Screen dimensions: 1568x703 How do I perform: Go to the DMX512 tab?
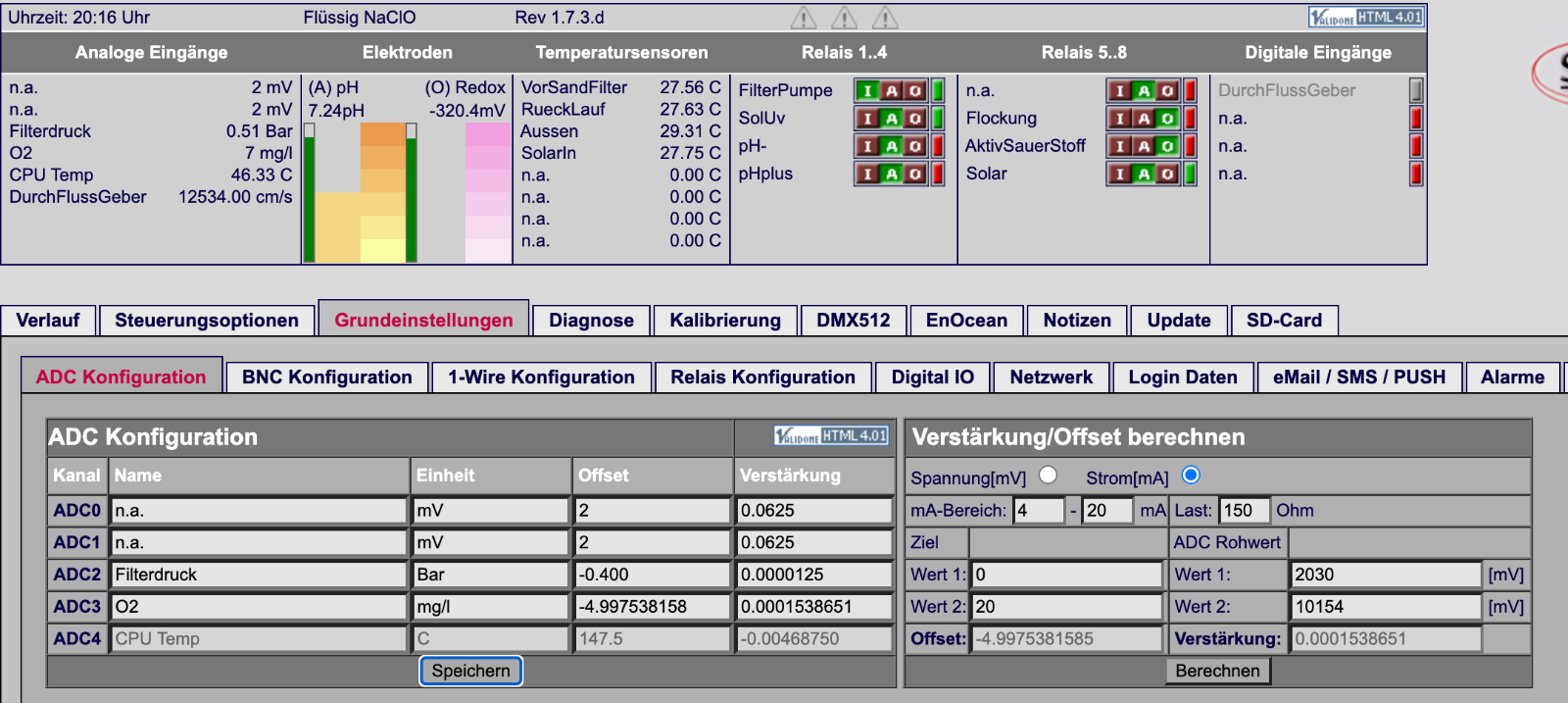coord(854,321)
